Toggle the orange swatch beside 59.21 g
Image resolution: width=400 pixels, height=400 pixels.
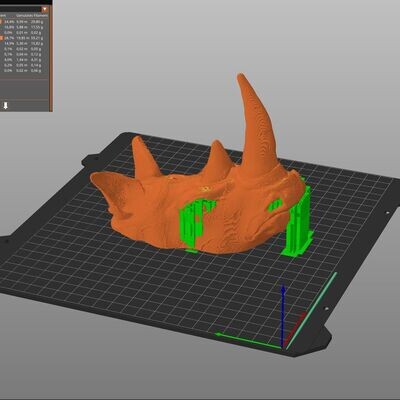(1, 38)
